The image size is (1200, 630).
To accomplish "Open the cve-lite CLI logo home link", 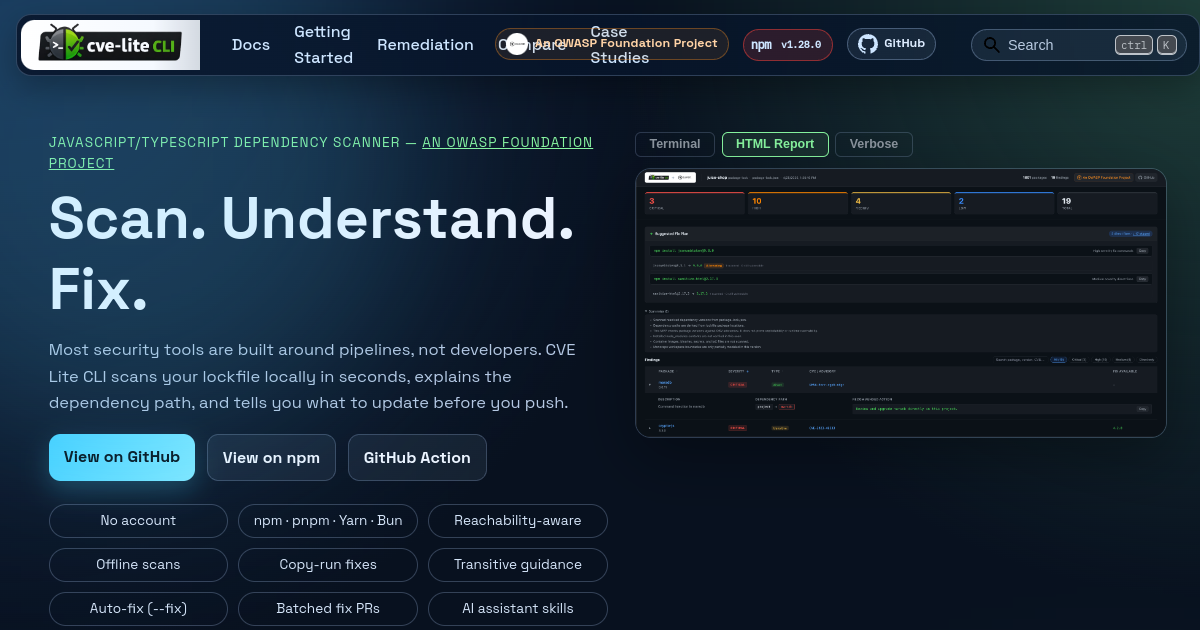I will 110,45.
